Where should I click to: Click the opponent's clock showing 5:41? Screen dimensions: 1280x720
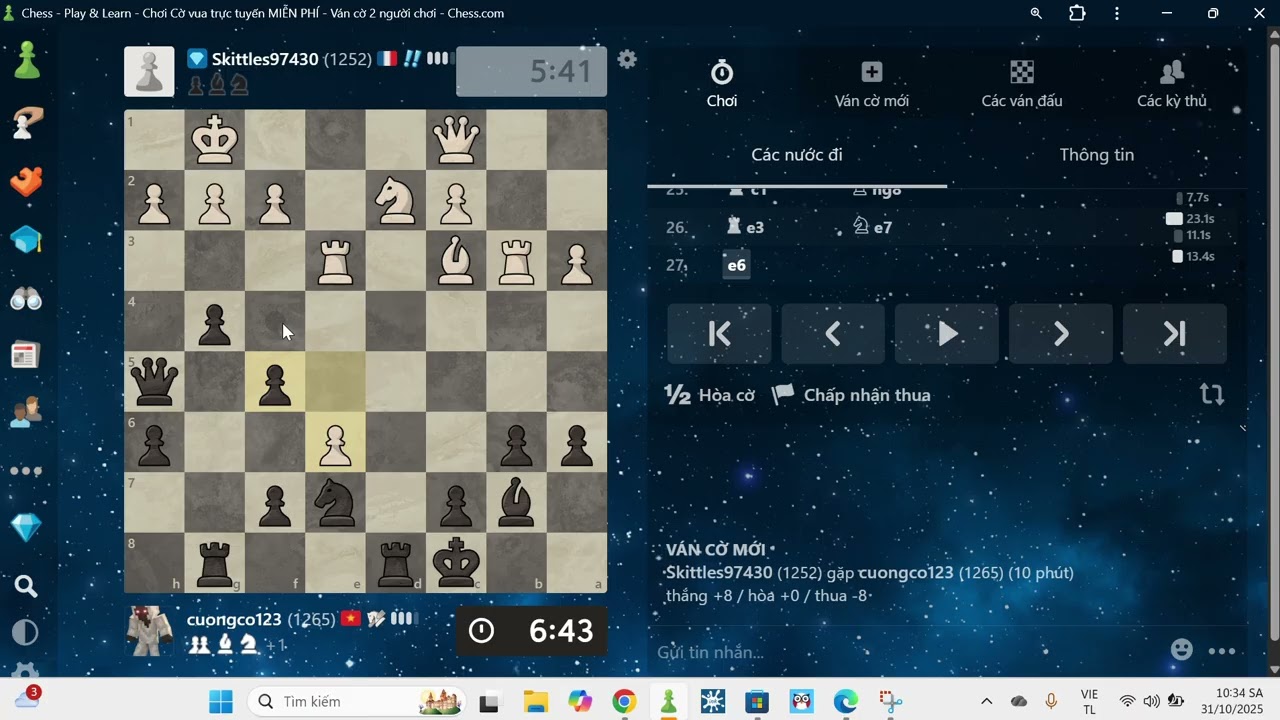coord(531,71)
